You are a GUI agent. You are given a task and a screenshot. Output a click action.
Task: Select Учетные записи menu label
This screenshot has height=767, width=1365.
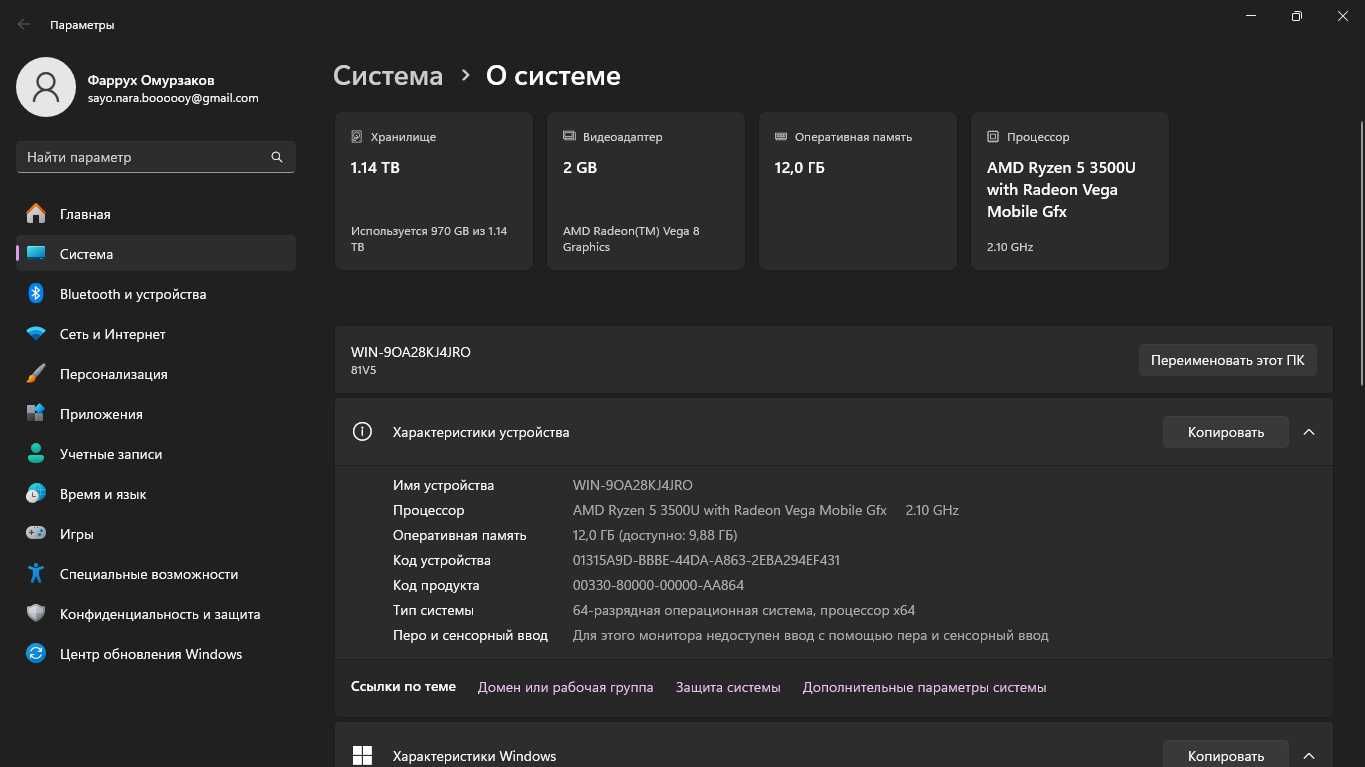111,454
